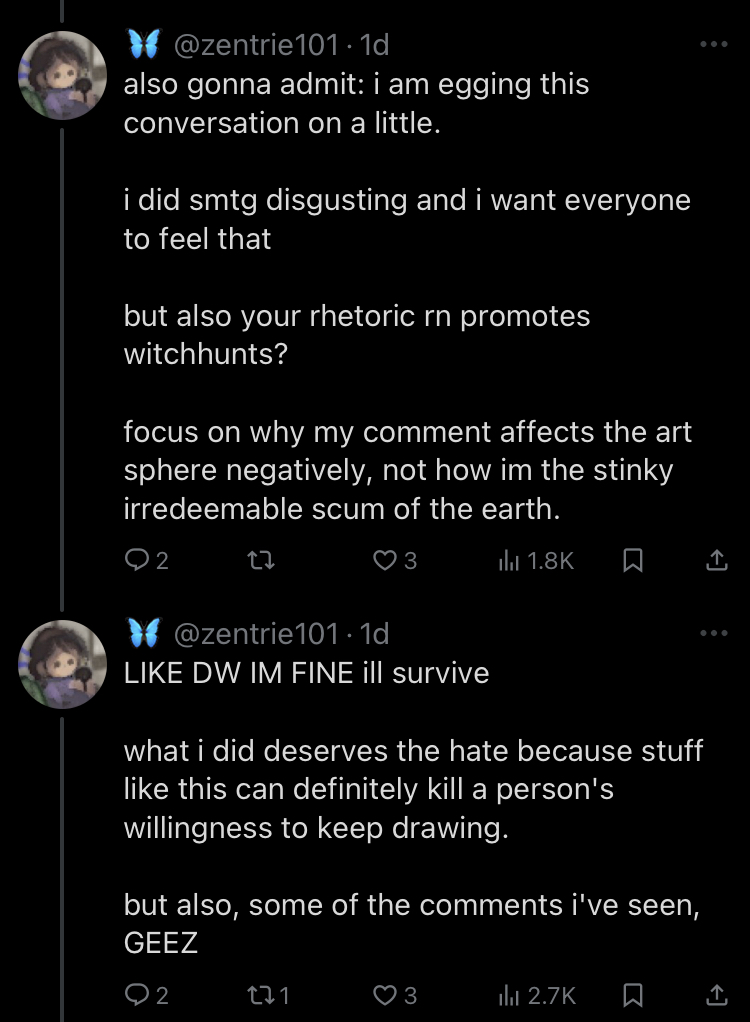Image resolution: width=750 pixels, height=1022 pixels.
Task: Like the first tweet with 3 likes
Action: pyautogui.click(x=395, y=561)
